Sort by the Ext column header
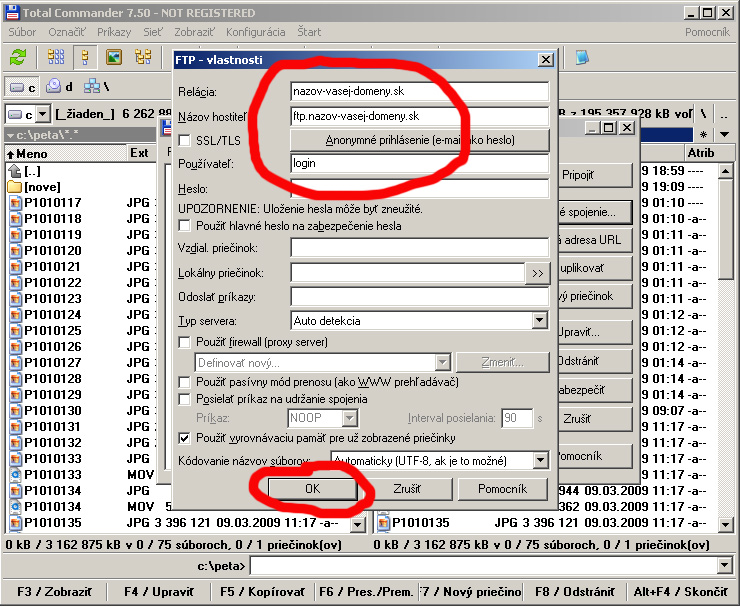Image resolution: width=740 pixels, height=607 pixels. (141, 153)
